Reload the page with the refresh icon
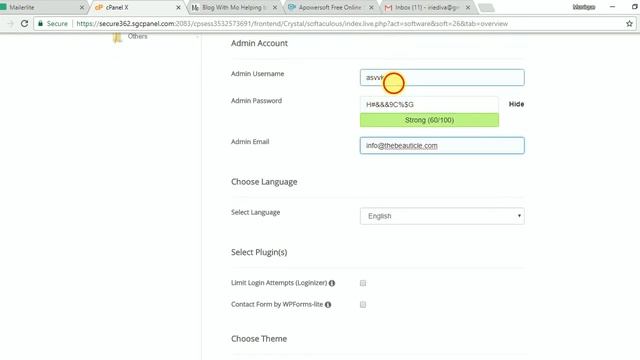 24,24
